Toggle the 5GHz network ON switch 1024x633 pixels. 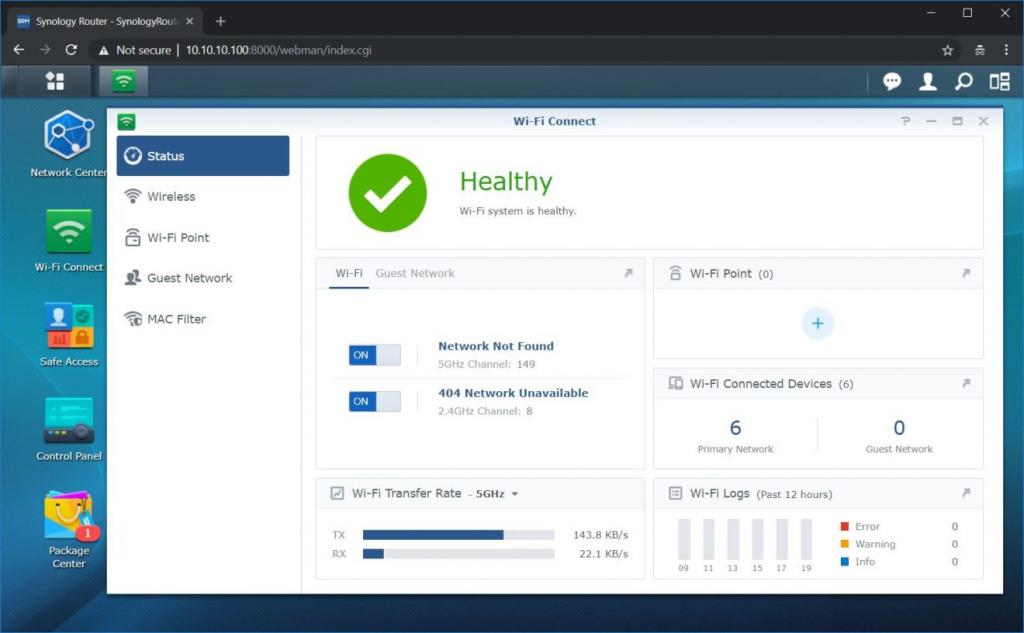click(375, 355)
